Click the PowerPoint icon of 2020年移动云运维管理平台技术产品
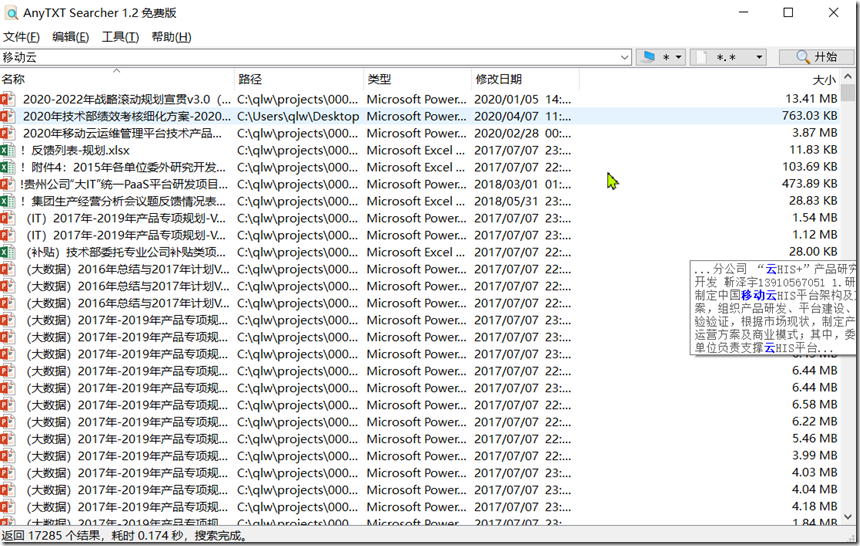Image resolution: width=860 pixels, height=546 pixels. 9,133
